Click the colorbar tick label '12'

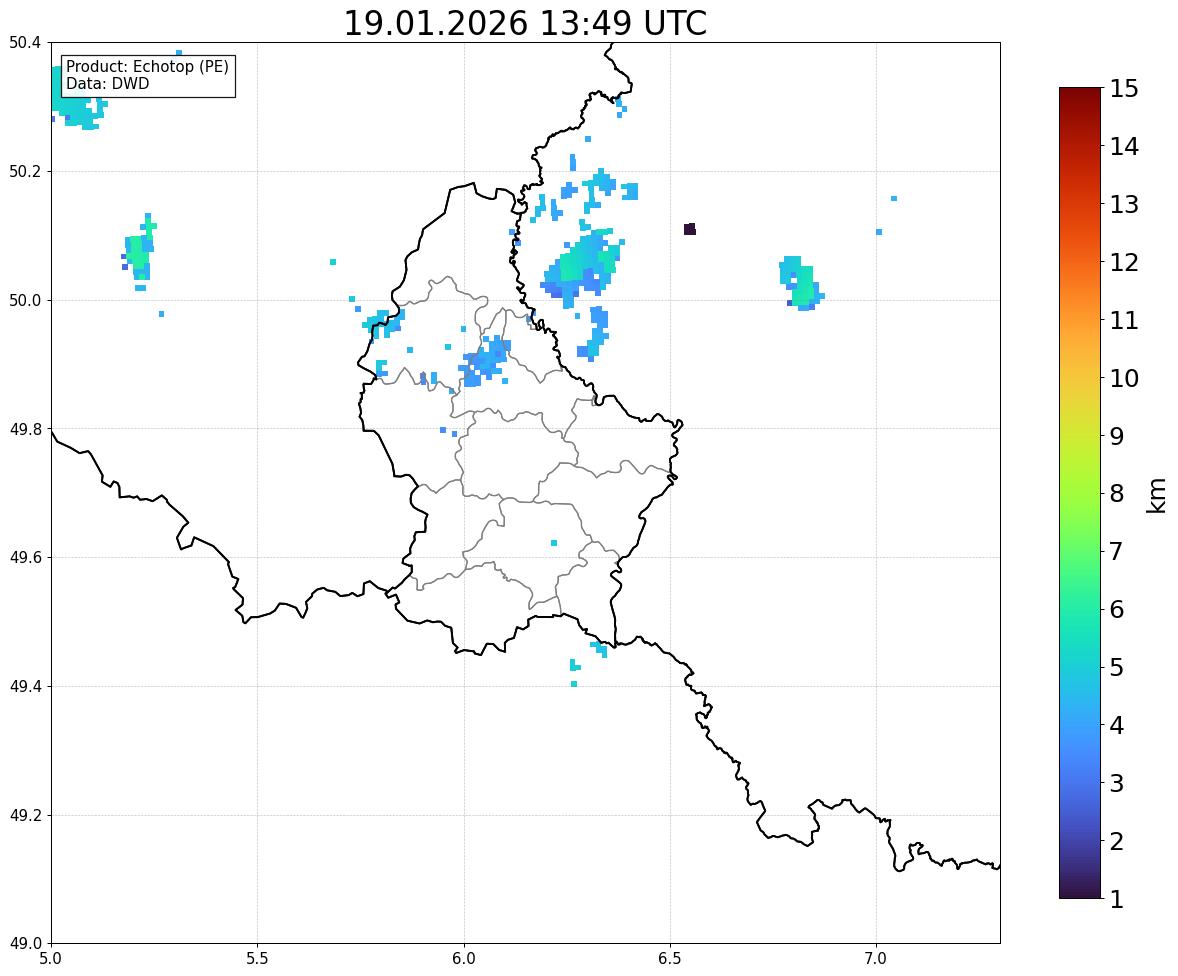(x=1124, y=262)
